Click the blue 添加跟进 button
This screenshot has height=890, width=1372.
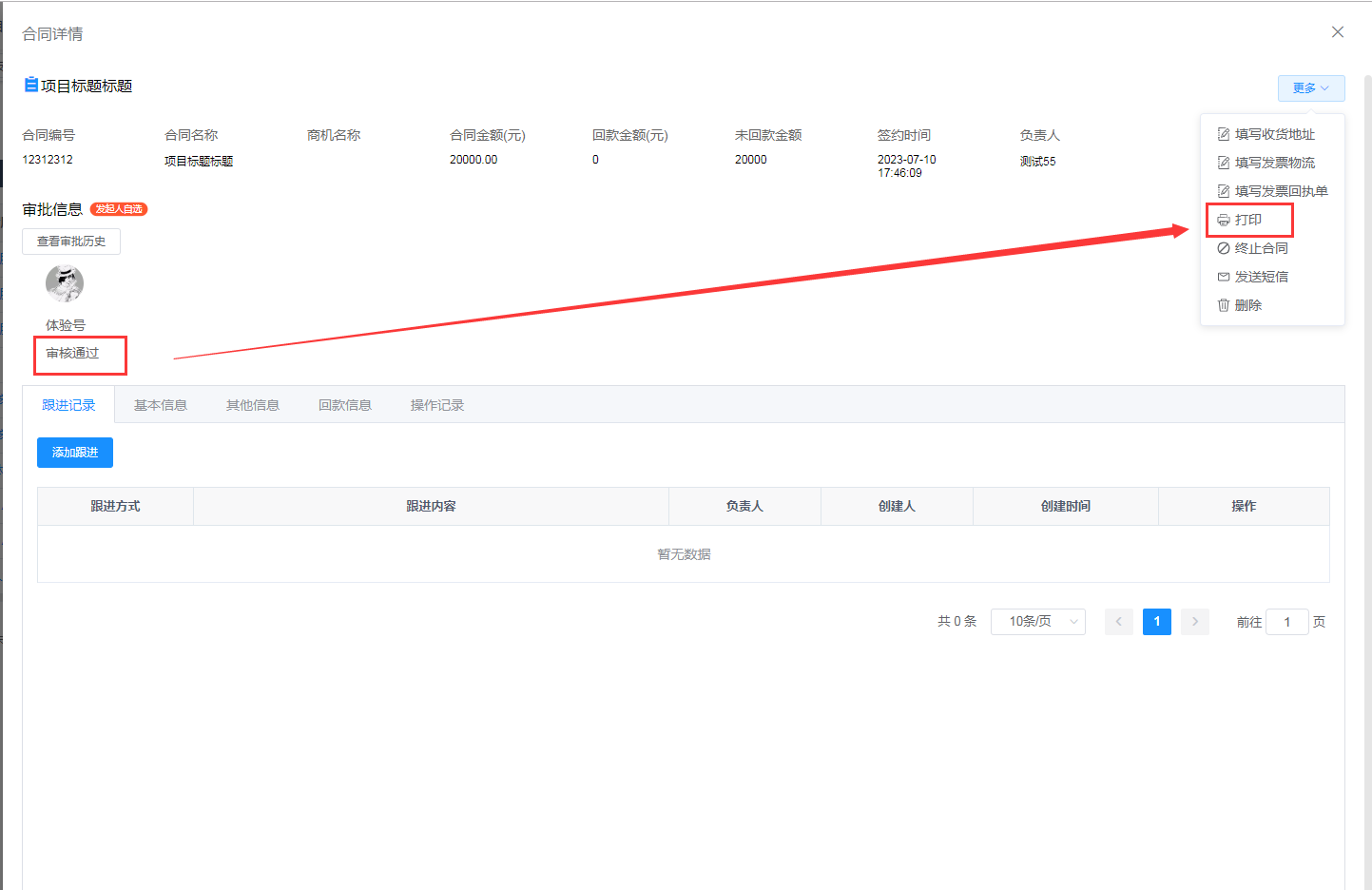(75, 453)
